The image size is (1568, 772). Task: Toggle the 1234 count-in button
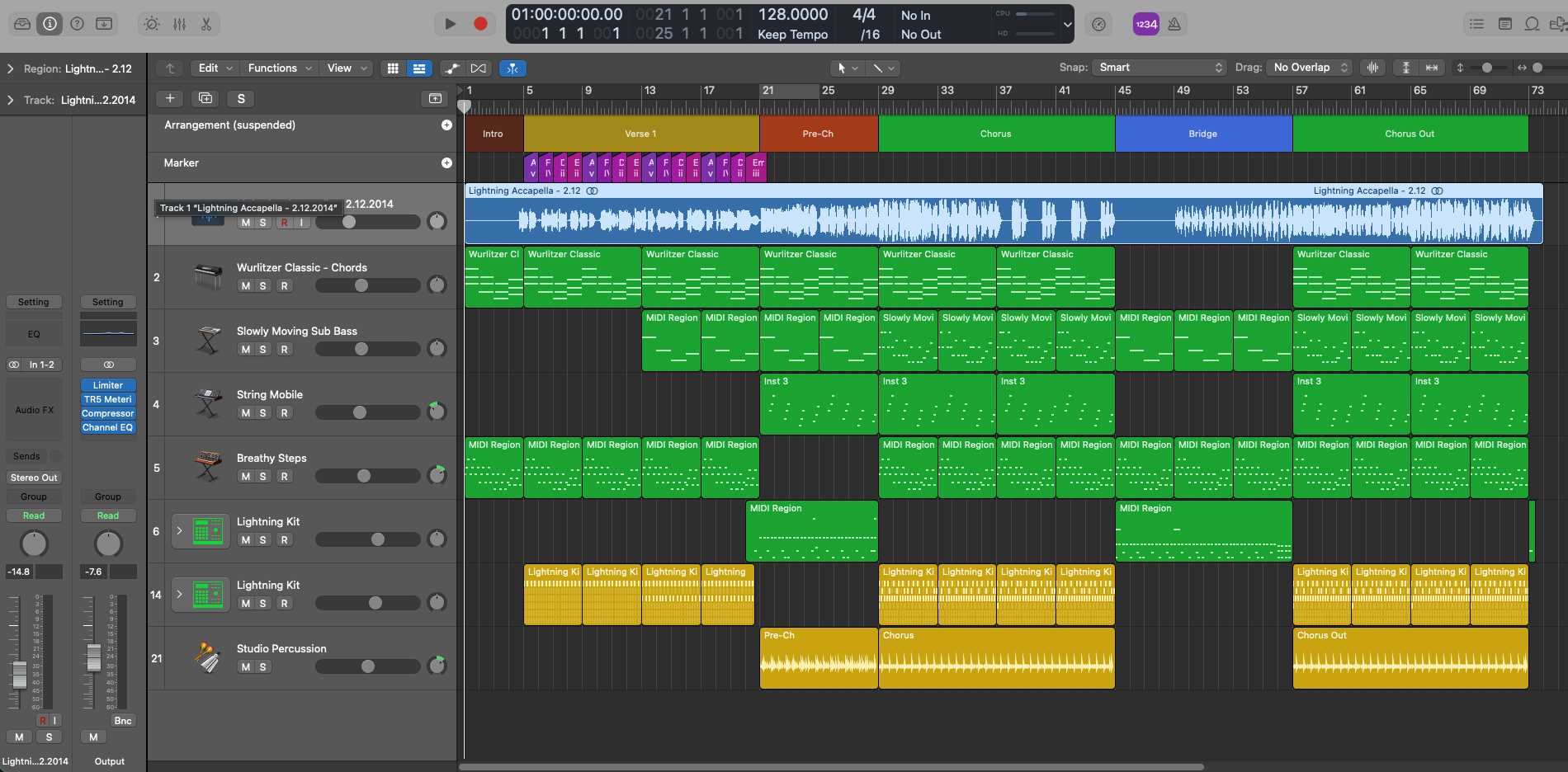(x=1146, y=24)
